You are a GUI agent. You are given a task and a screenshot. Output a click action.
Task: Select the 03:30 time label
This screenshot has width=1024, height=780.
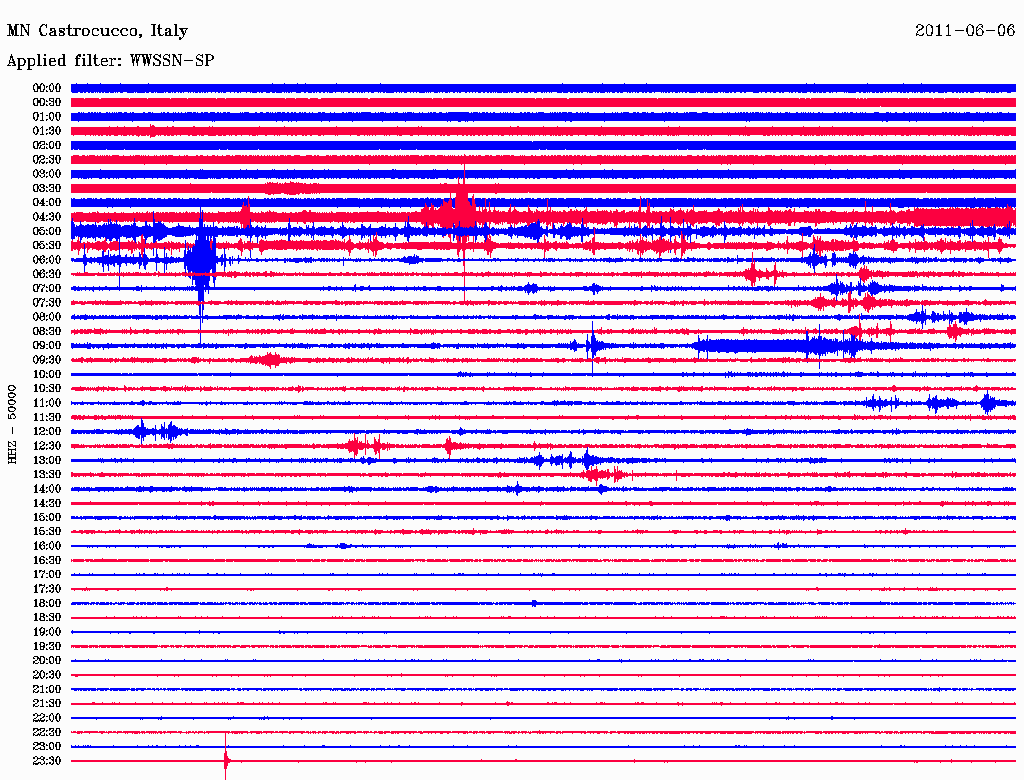pyautogui.click(x=47, y=188)
